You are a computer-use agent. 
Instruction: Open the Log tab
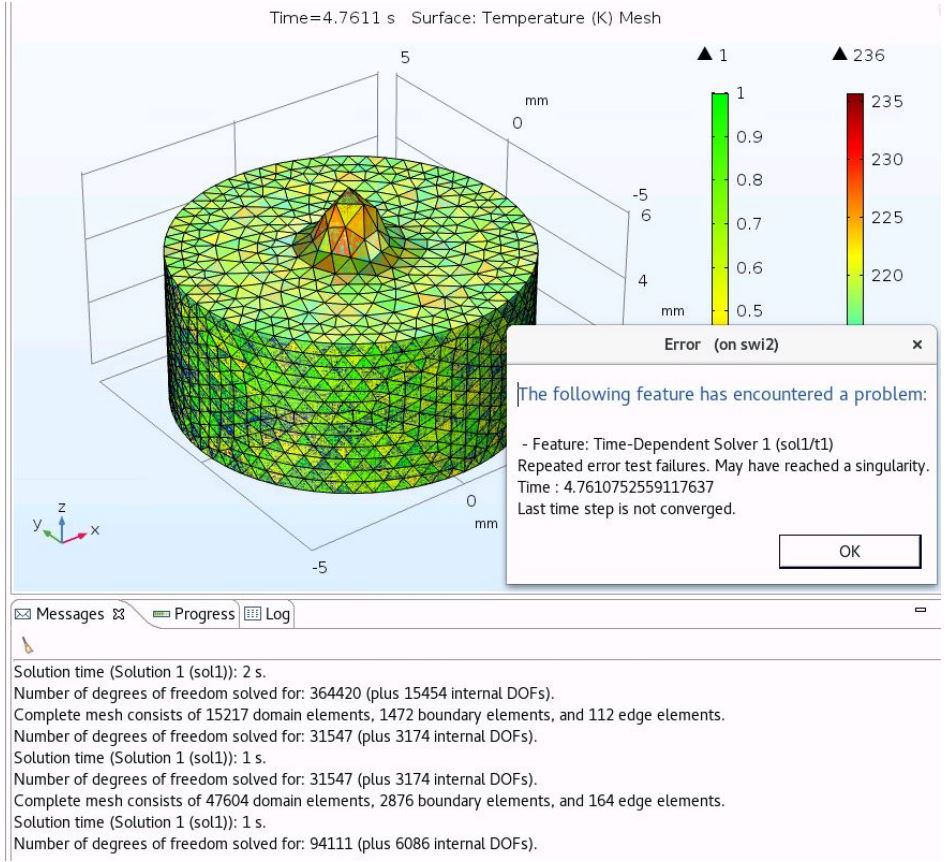(266, 614)
